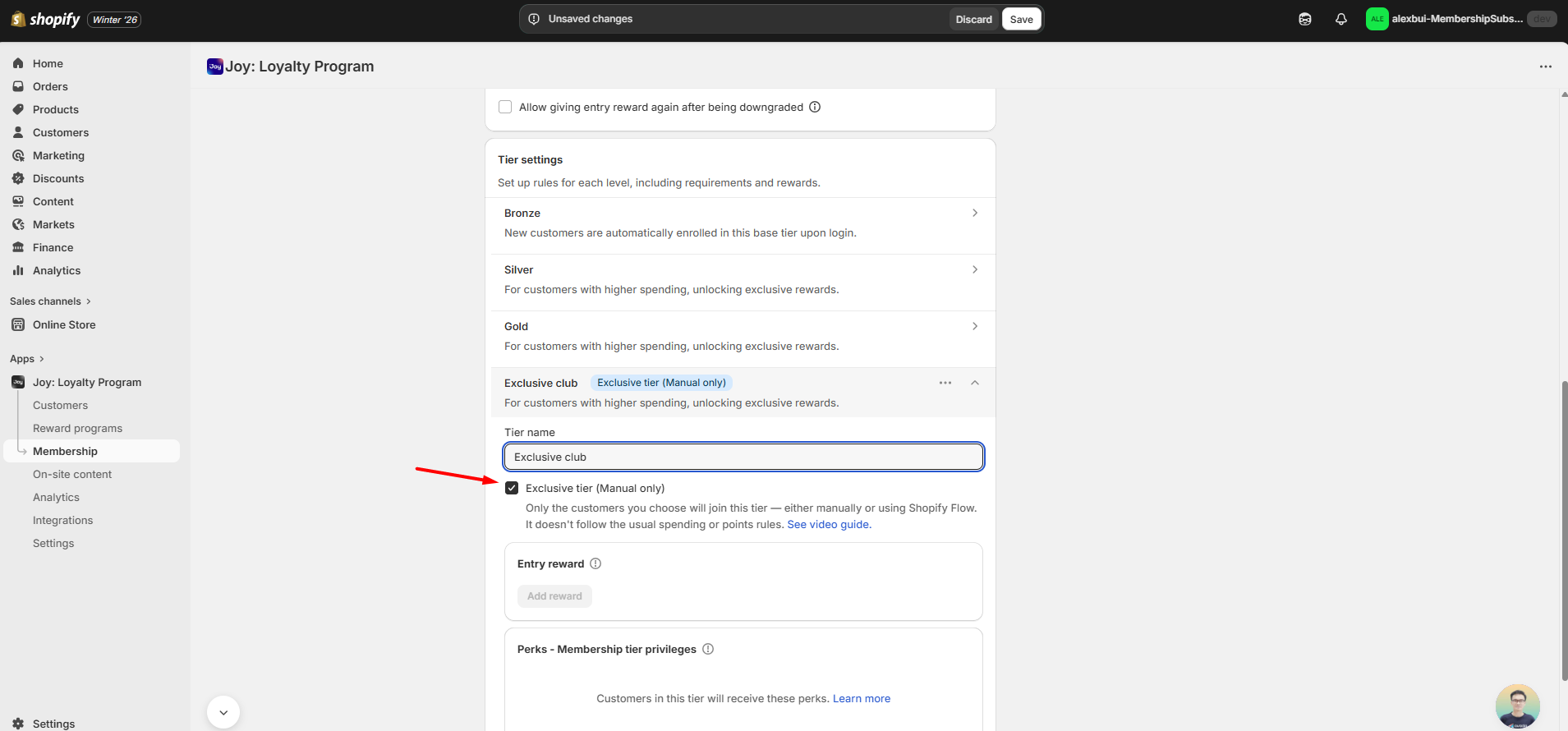Uncheck Exclusive tier (Manual only) checkbox
Image resolution: width=1568 pixels, height=731 pixels.
tap(512, 488)
